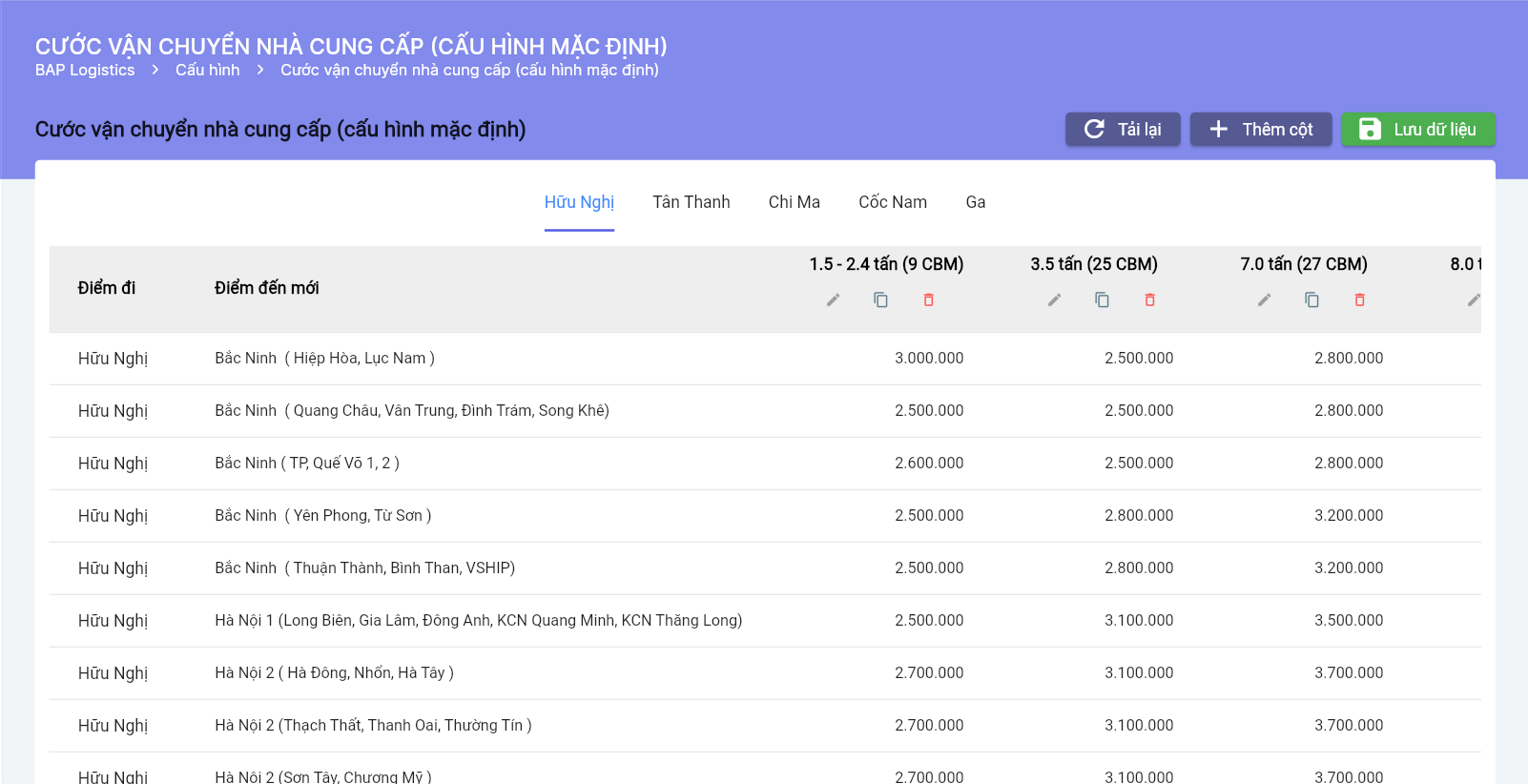
Task: Navigate to Cấu hình breadcrumb
Action: [x=207, y=71]
